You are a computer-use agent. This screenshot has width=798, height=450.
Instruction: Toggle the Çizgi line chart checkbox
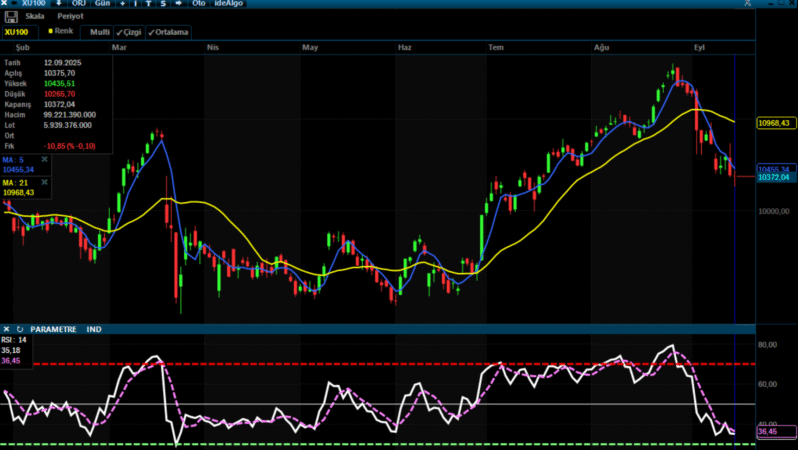(128, 32)
